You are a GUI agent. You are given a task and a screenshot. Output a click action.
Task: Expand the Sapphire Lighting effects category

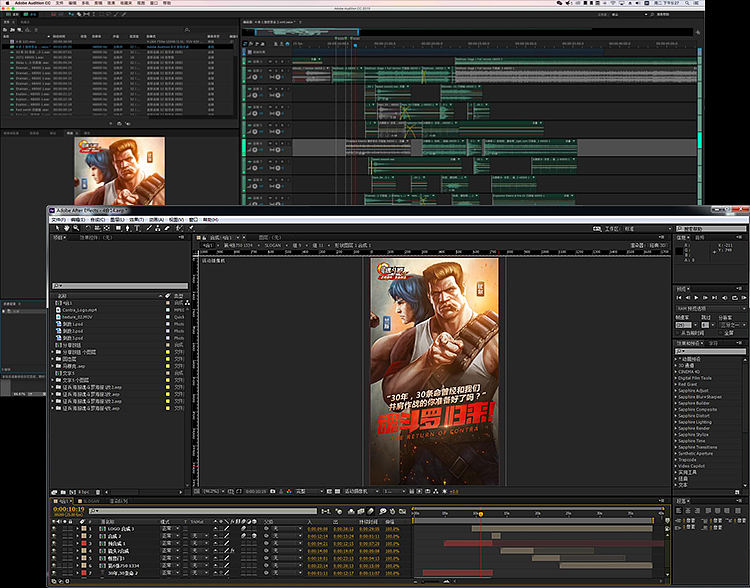[675, 422]
